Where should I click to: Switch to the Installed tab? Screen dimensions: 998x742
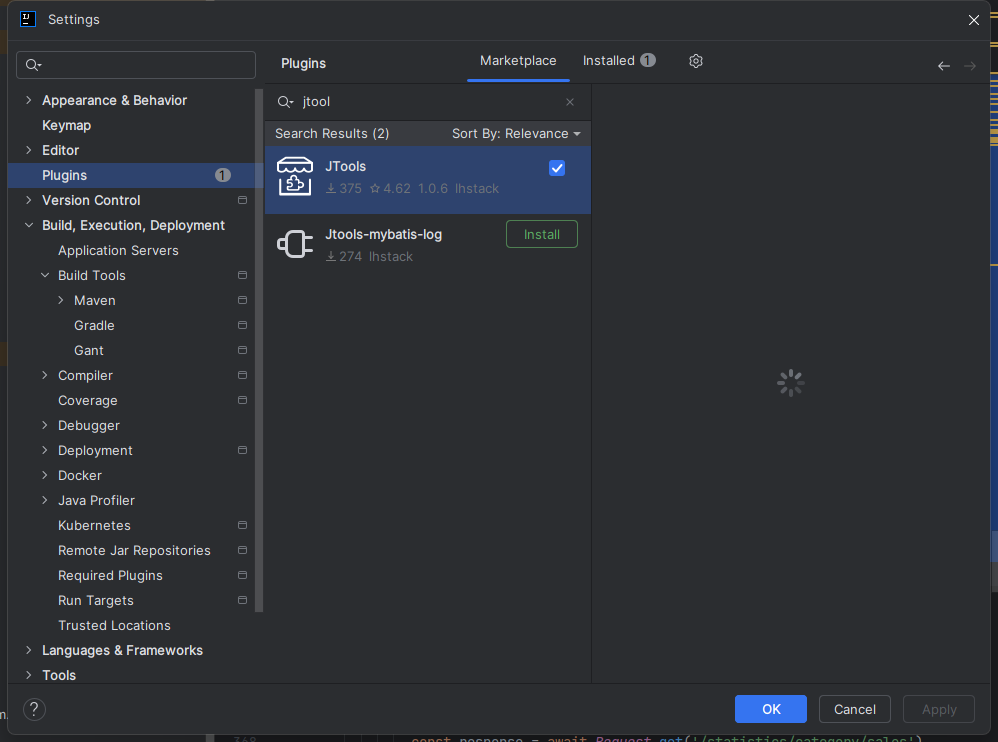coord(610,60)
